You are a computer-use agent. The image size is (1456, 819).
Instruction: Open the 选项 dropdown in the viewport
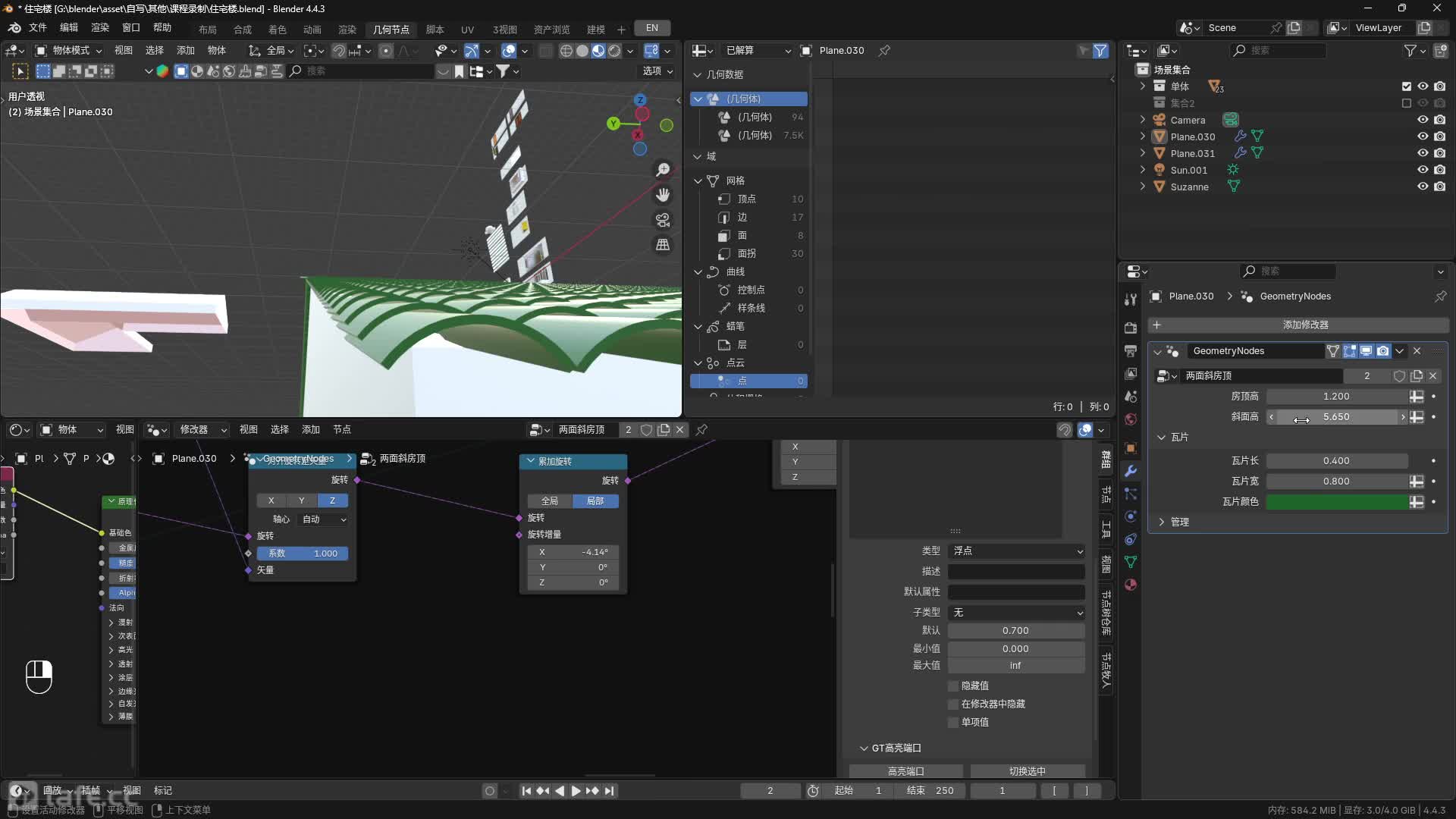(x=657, y=71)
